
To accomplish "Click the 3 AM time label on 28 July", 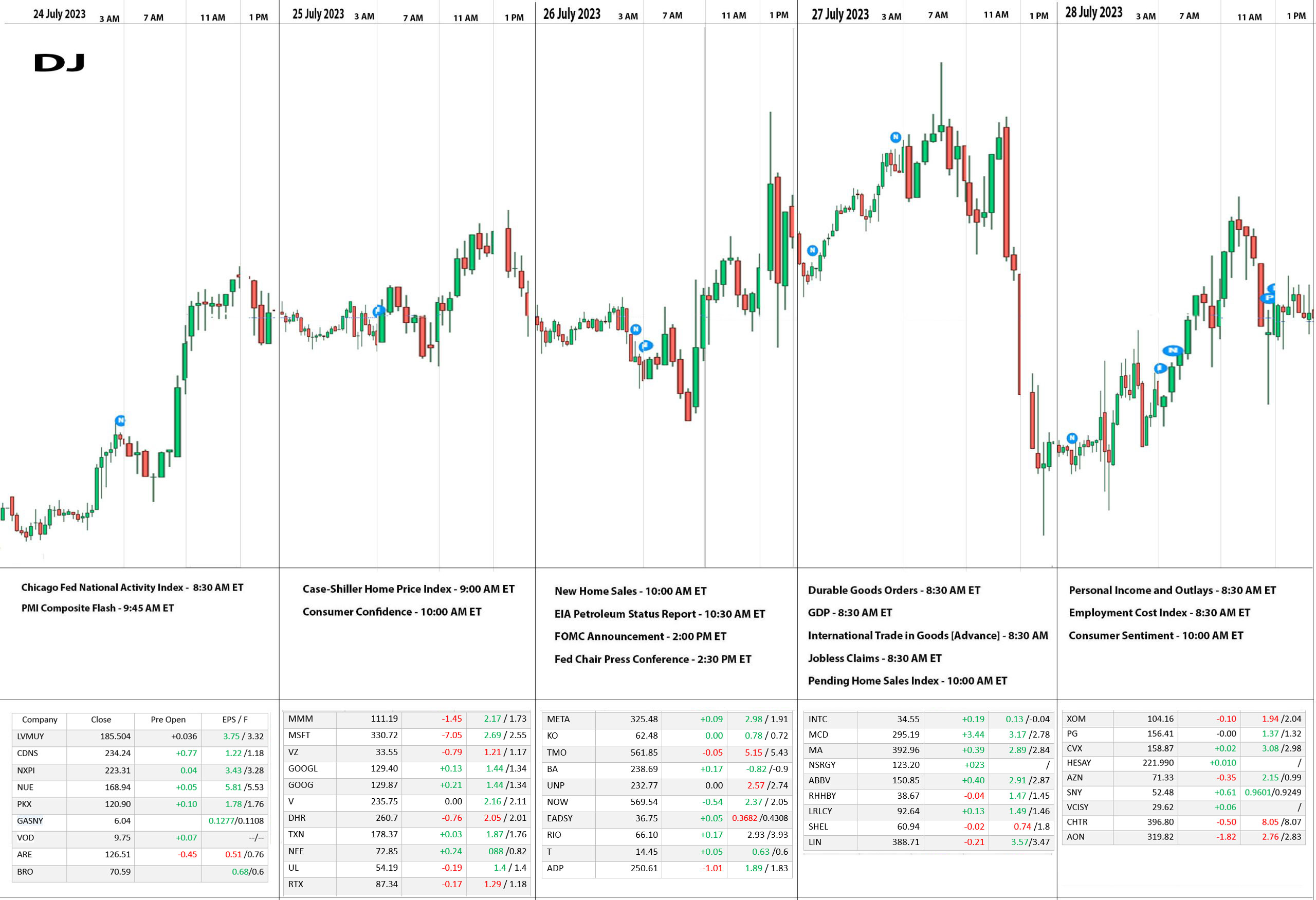I will point(1145,16).
